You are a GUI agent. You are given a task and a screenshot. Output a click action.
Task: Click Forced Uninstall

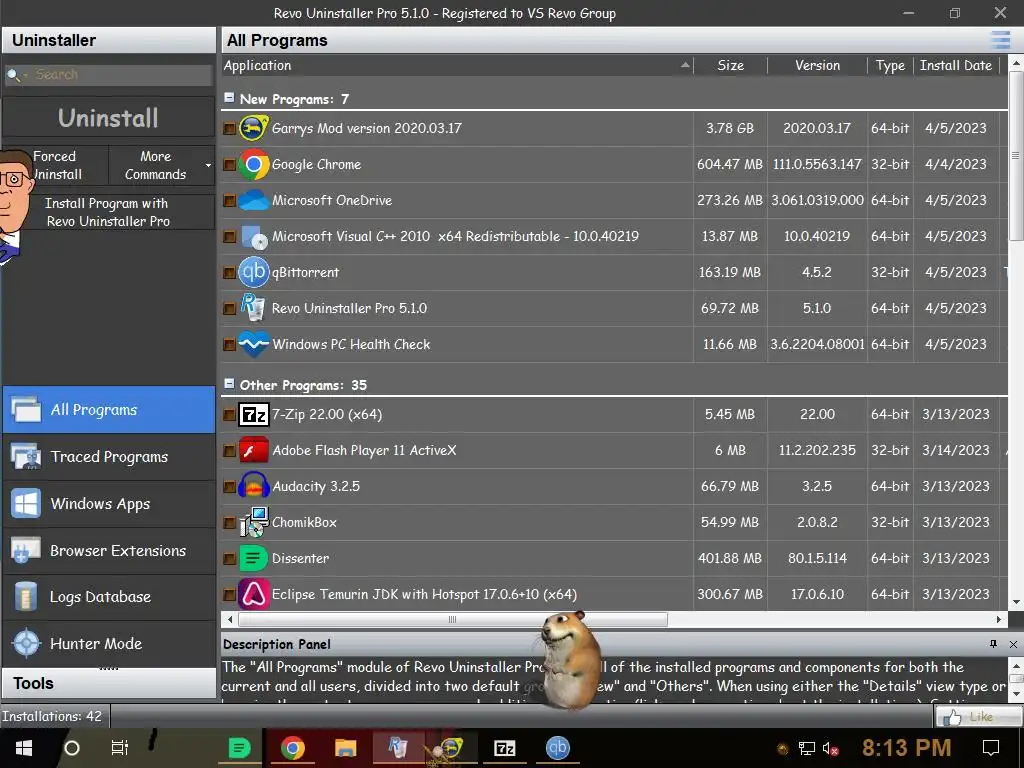coord(56,165)
